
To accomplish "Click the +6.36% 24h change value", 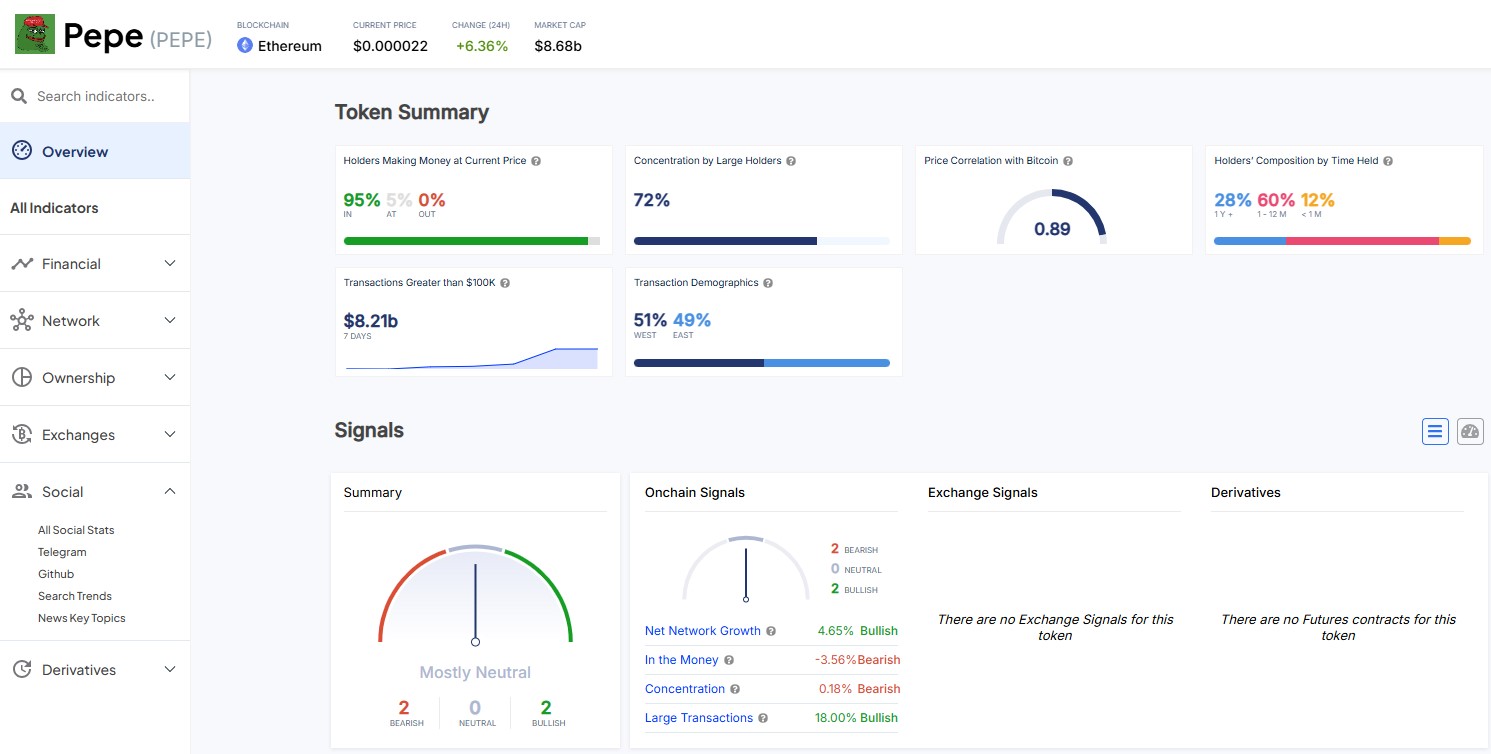I will point(482,46).
